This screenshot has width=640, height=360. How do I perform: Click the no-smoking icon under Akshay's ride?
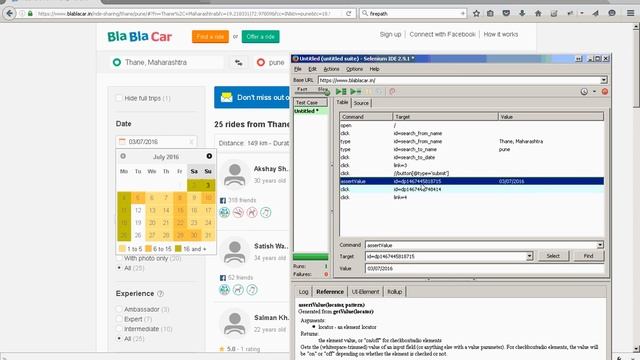[x=238, y=212]
